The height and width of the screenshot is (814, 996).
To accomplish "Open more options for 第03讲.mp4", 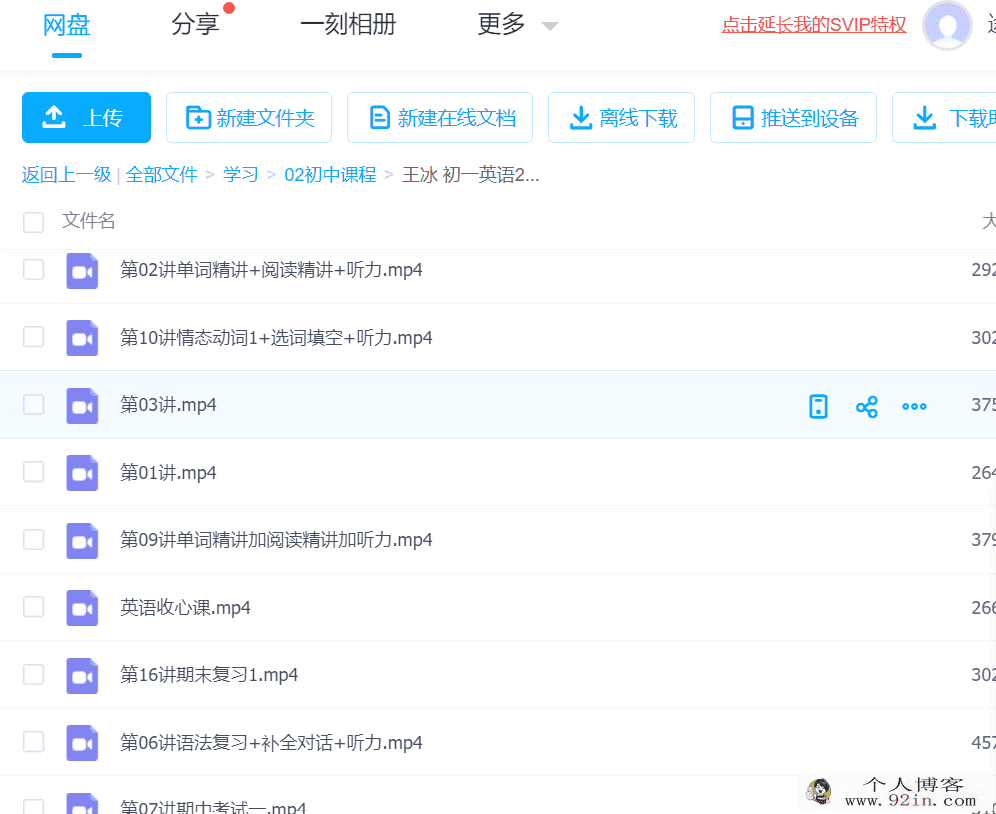I will pos(914,407).
